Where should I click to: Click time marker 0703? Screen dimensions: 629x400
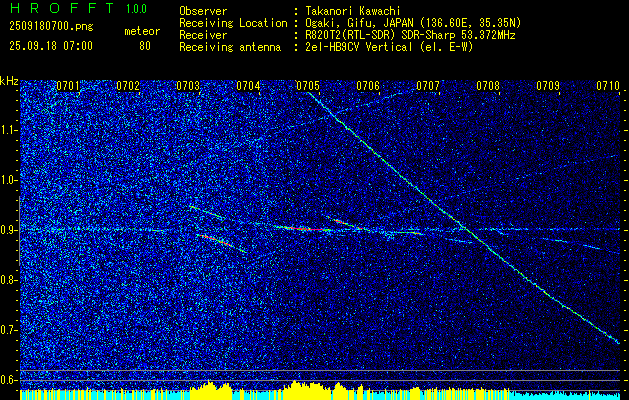pos(188,86)
